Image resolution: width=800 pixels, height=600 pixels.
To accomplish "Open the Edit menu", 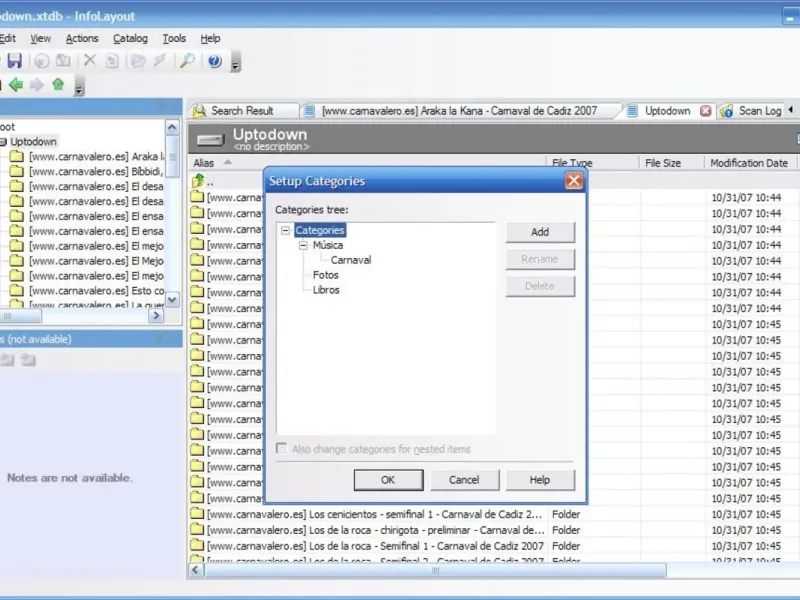I will [x=8, y=38].
